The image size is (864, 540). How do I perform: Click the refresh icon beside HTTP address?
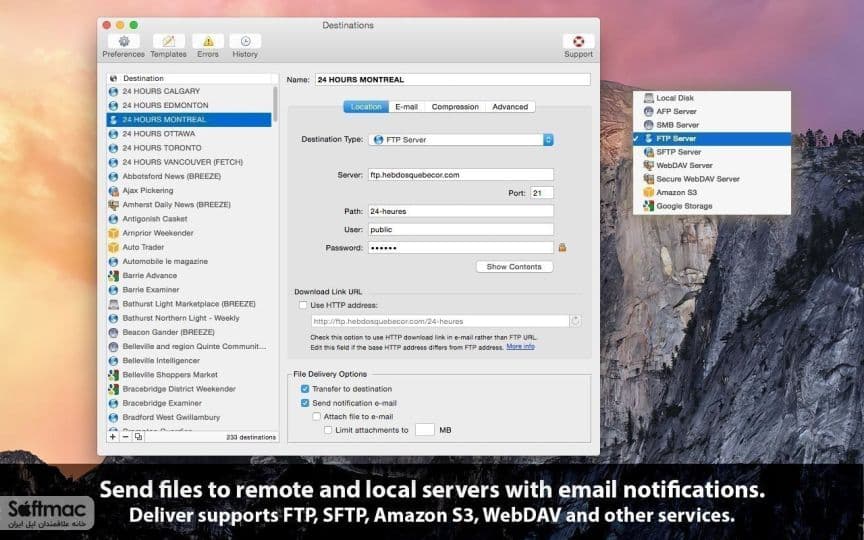576,321
